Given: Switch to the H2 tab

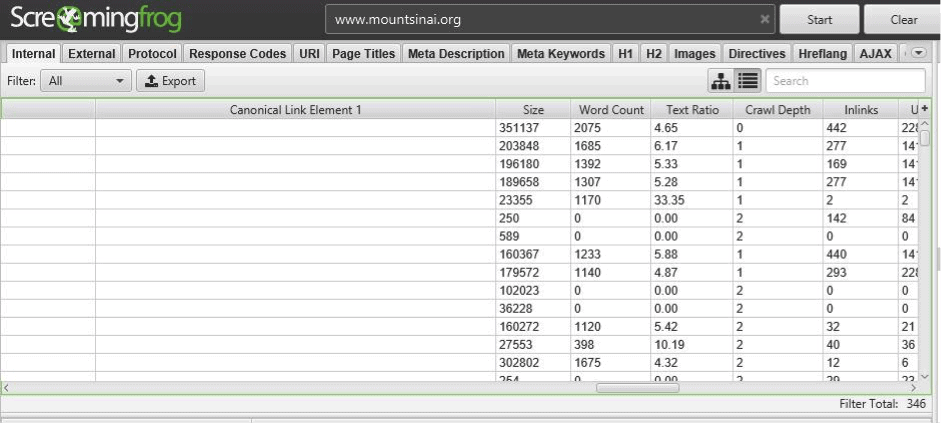Looking at the screenshot, I should [x=654, y=54].
